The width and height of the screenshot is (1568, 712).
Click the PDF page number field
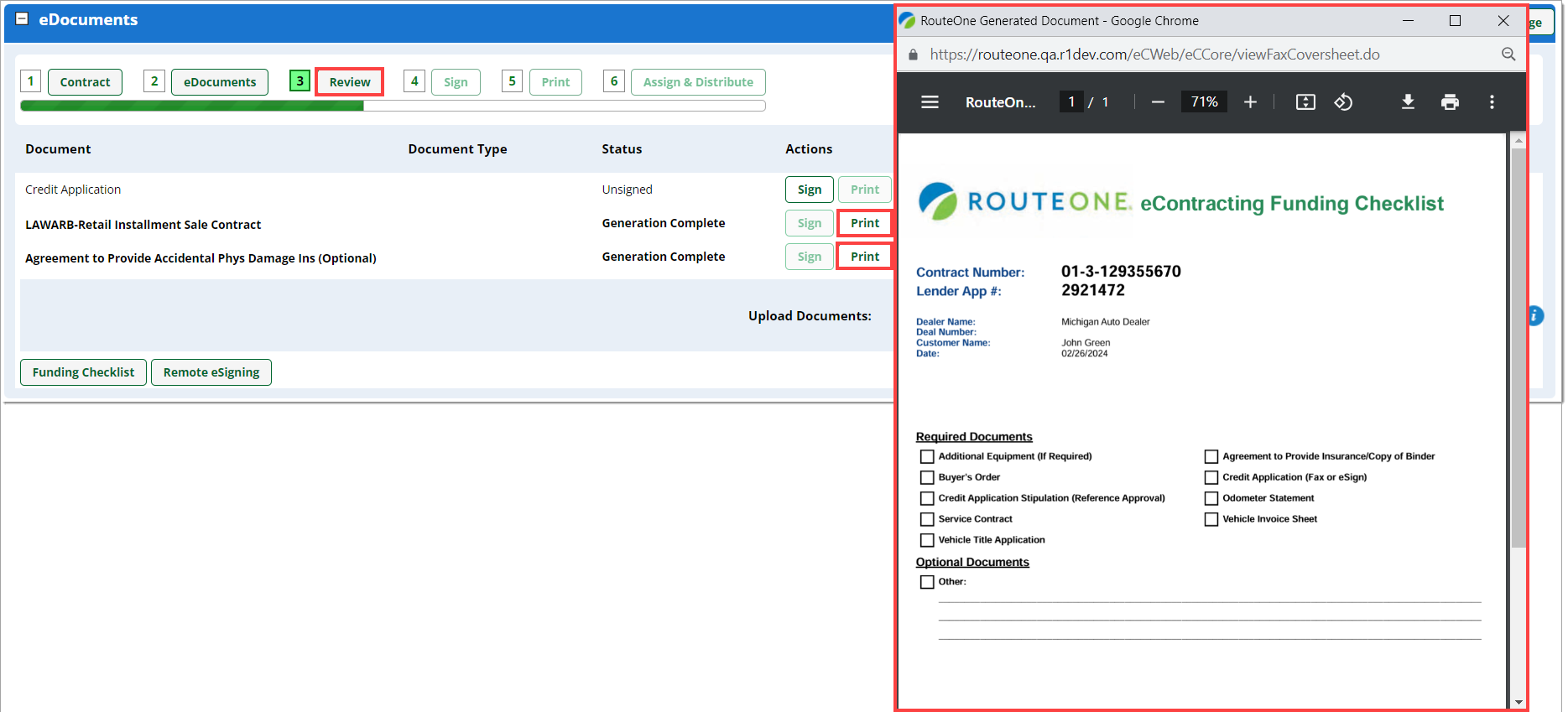tap(1071, 102)
